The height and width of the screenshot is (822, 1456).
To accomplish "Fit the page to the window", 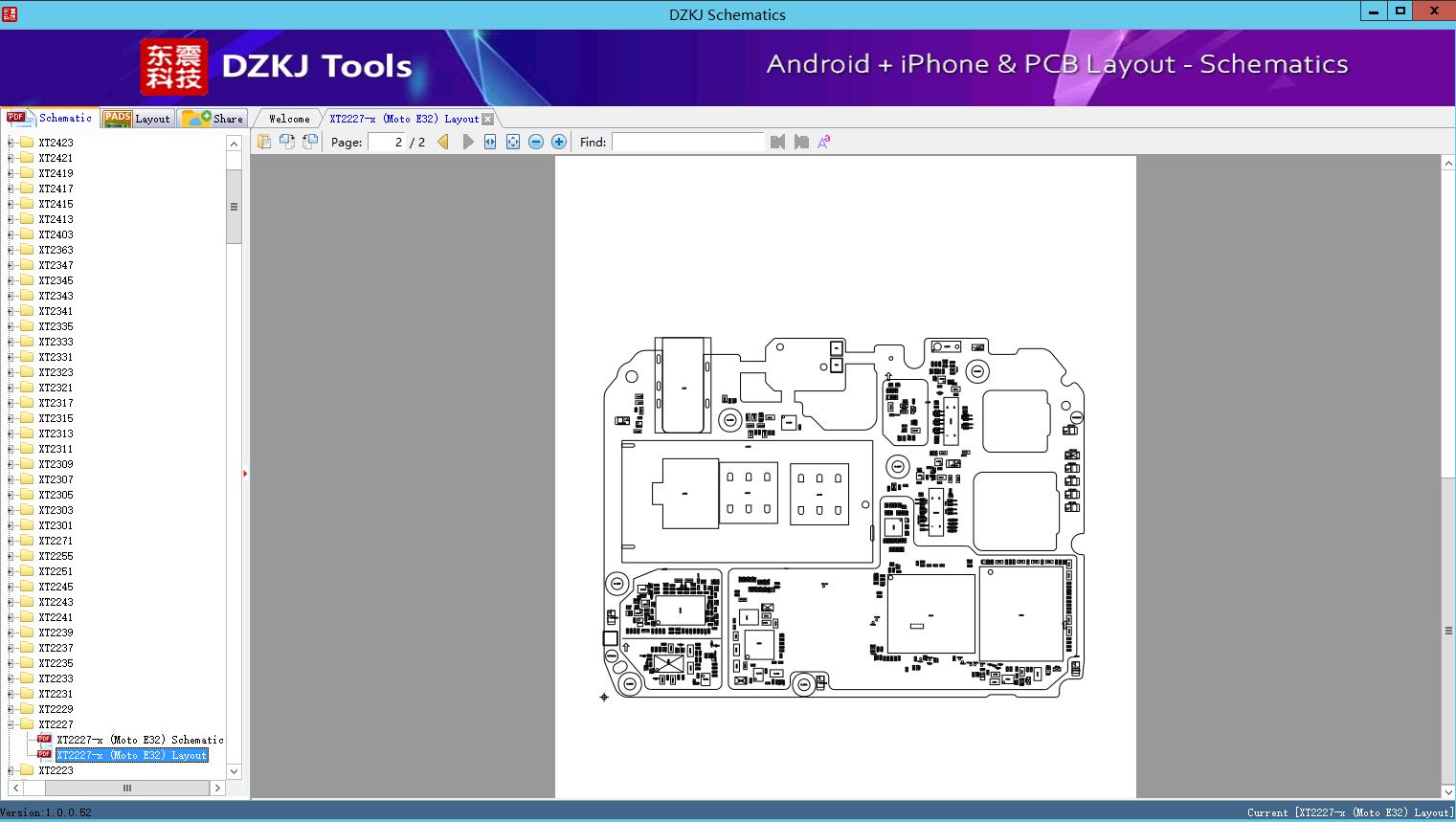I will 512,142.
